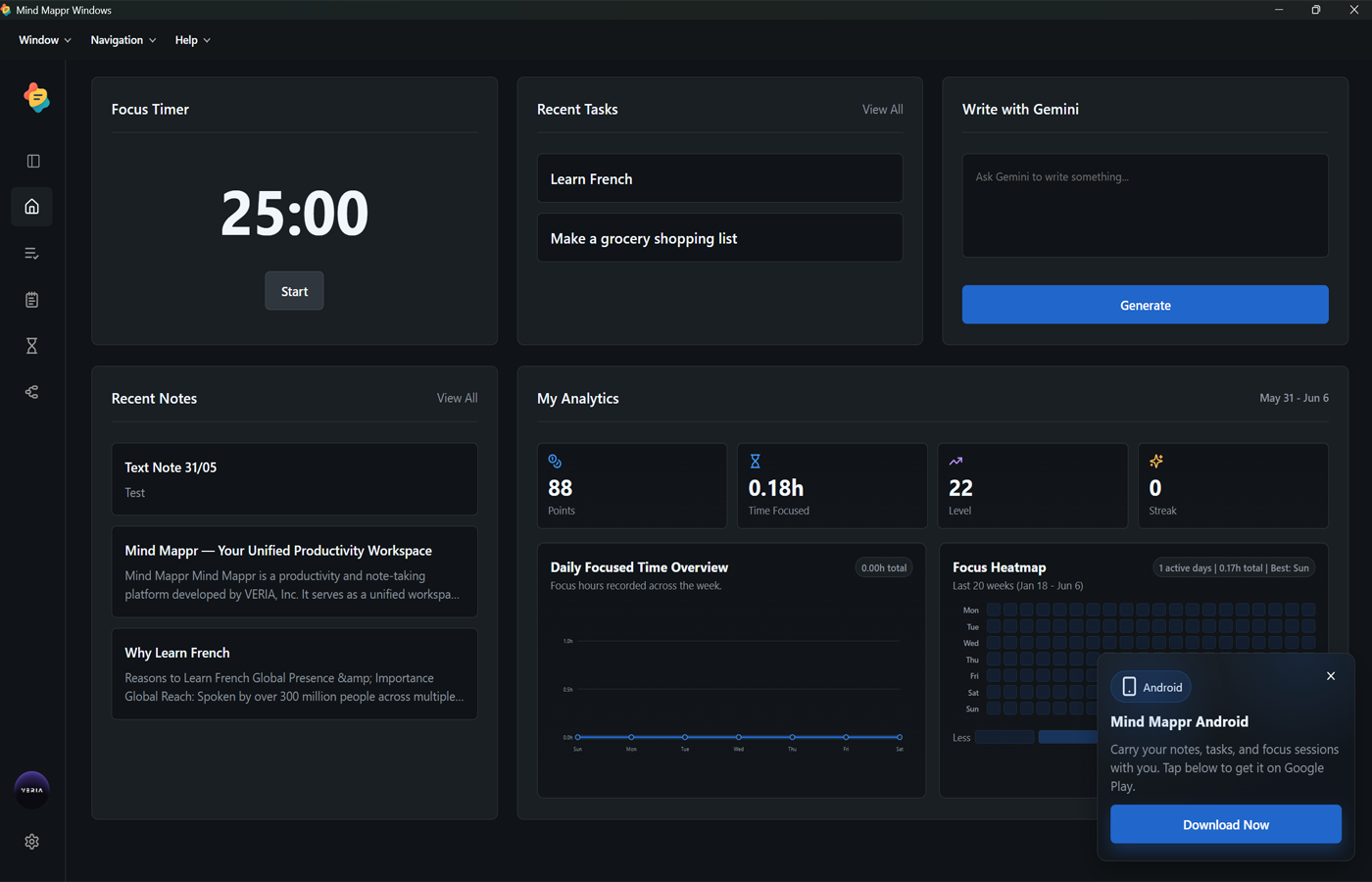Open the Help menu
Image resolution: width=1372 pixels, height=882 pixels.
(193, 40)
